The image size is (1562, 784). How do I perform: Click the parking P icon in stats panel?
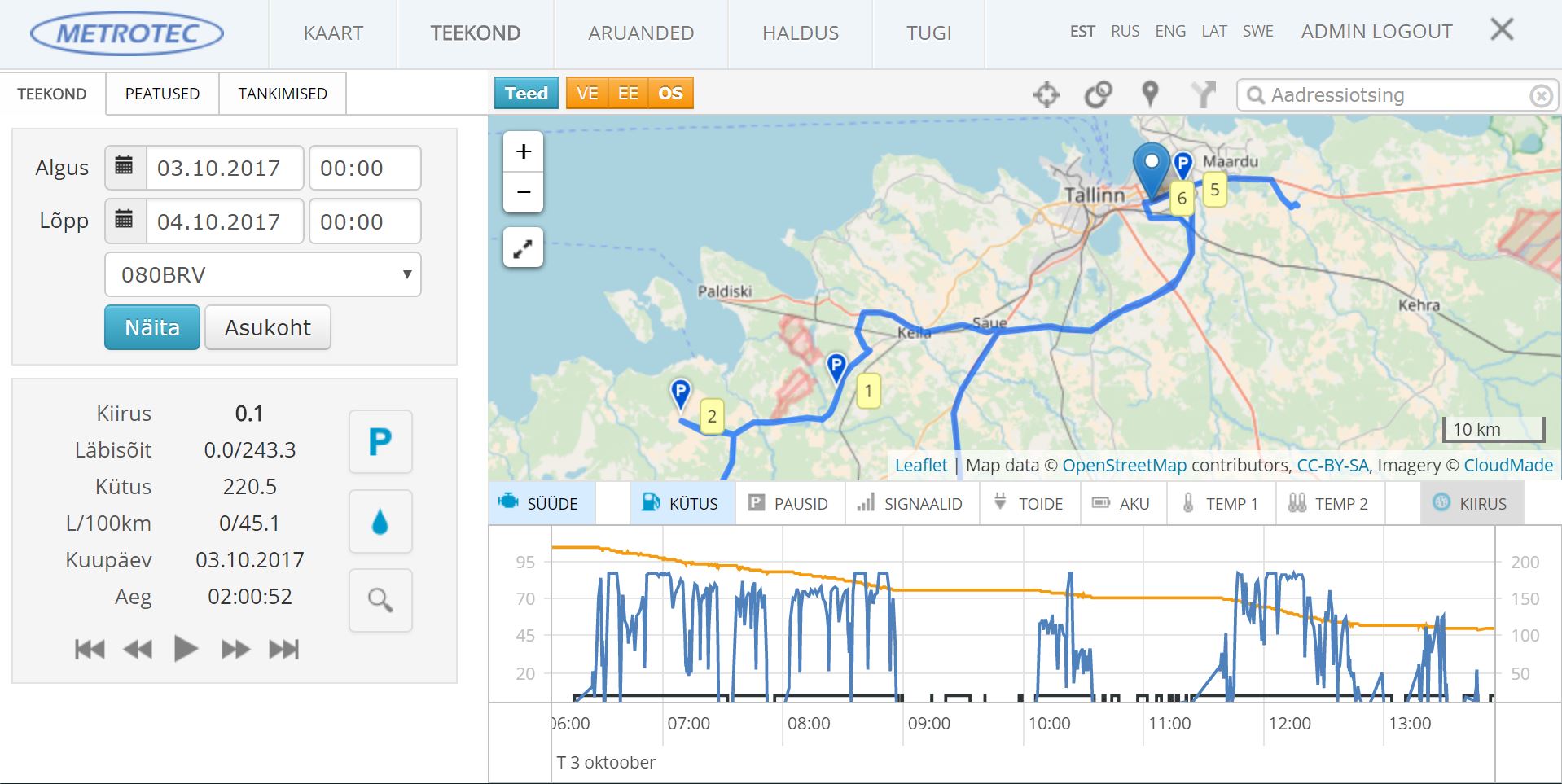coord(380,442)
